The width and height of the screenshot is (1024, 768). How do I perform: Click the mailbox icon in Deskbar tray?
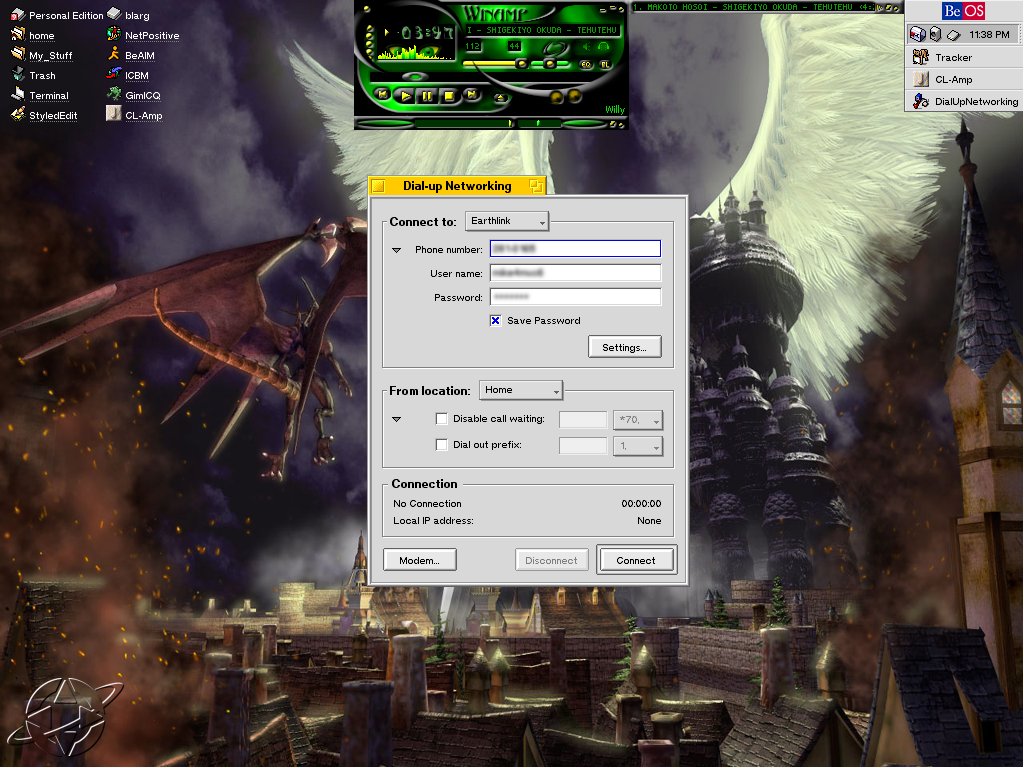click(x=918, y=34)
